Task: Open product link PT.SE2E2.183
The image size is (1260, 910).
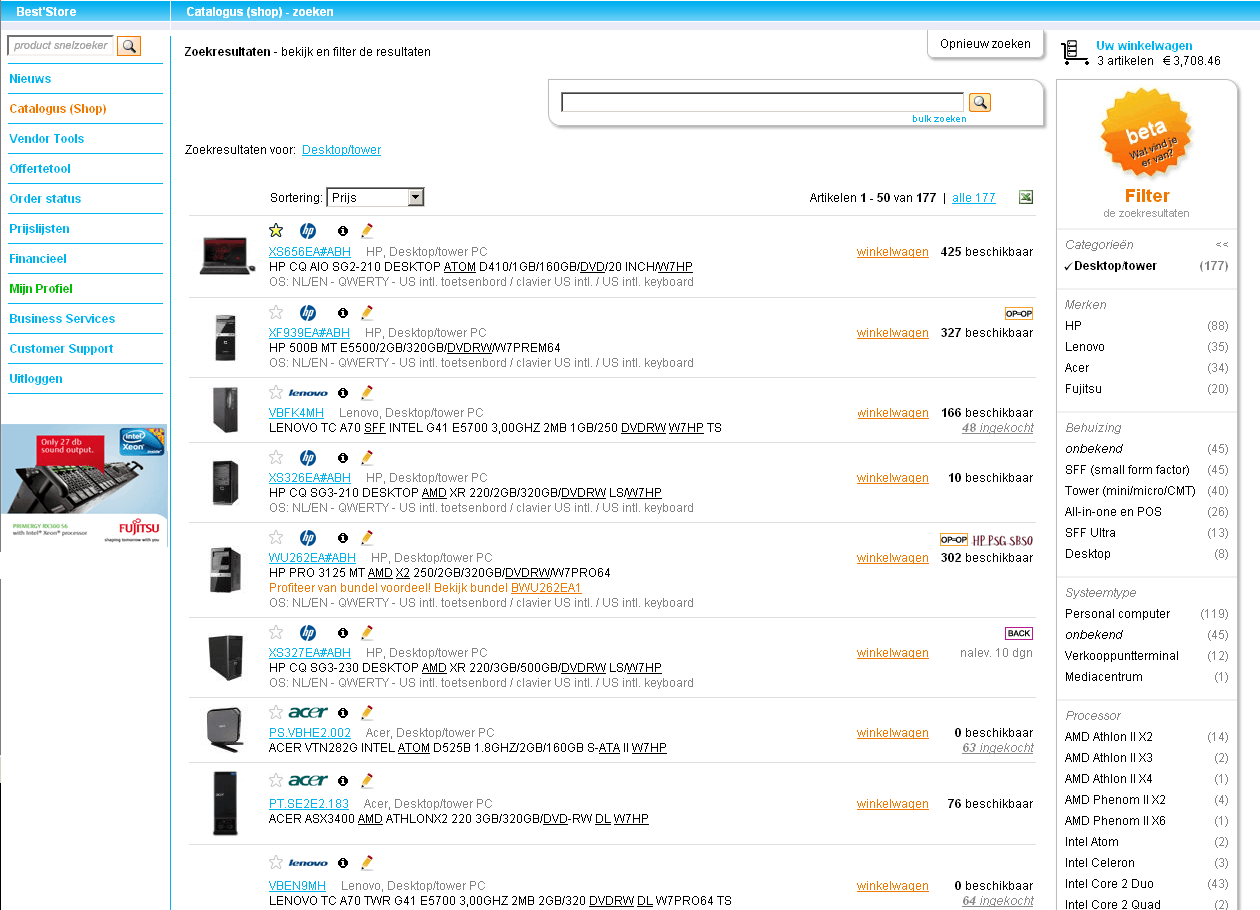Action: (x=309, y=804)
